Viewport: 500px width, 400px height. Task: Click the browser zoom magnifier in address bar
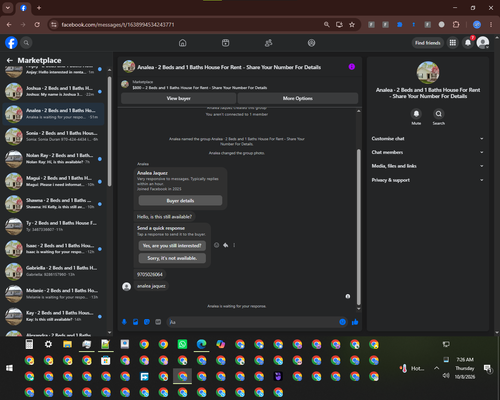point(327,25)
